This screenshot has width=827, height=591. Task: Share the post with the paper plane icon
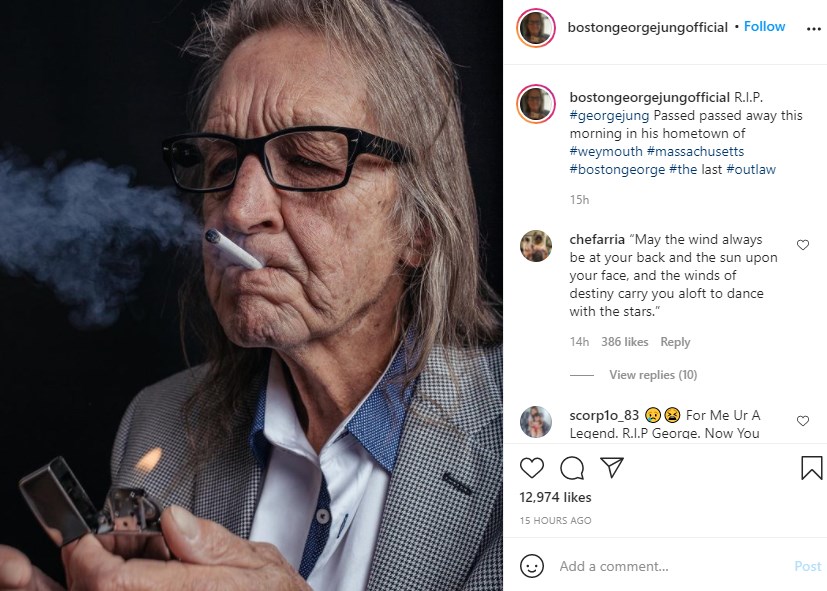coord(611,467)
